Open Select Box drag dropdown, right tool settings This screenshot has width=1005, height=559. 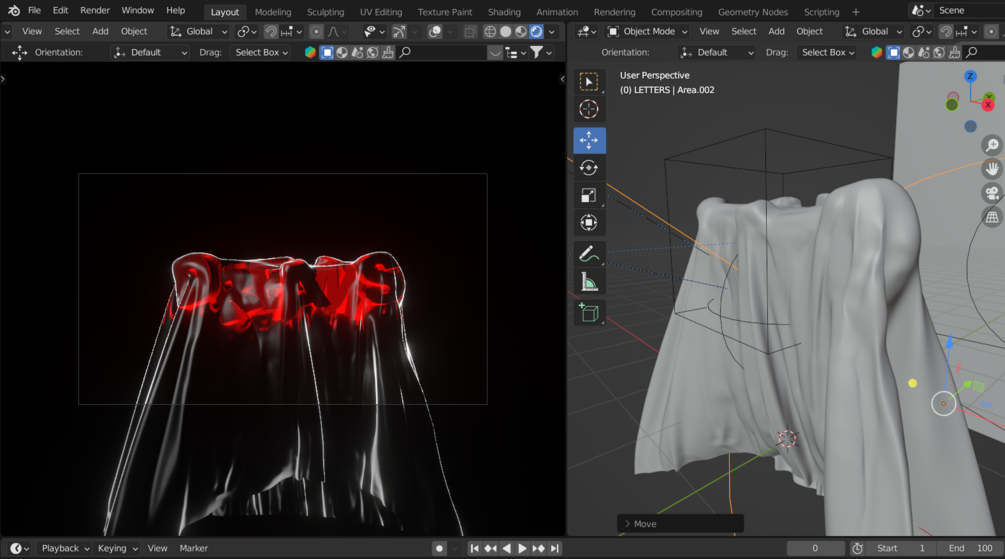click(x=828, y=53)
